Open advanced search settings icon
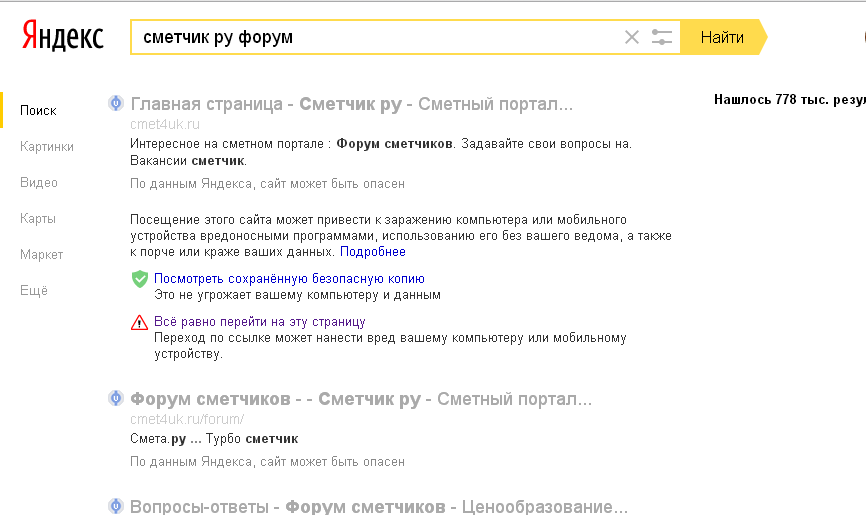This screenshot has height=515, width=866. [x=662, y=38]
